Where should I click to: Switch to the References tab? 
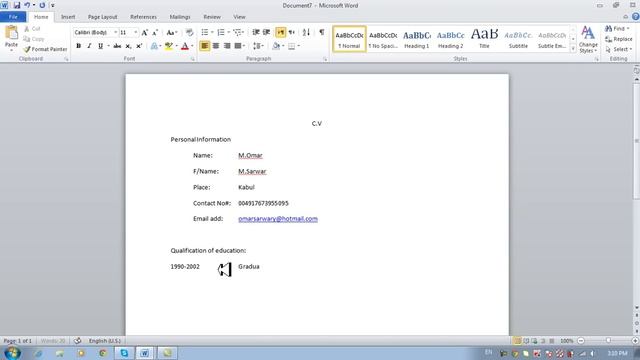tap(143, 17)
